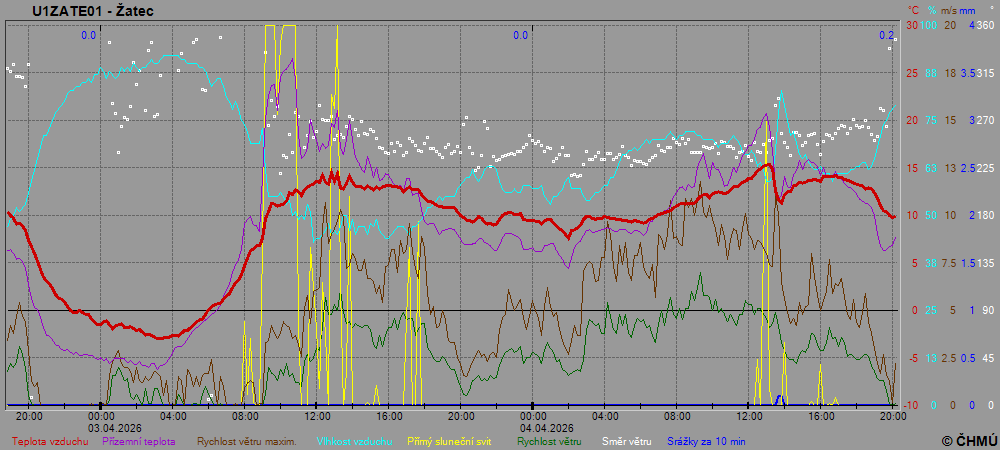The width and height of the screenshot is (1000, 450).
Task: Click the "© ČHMÚ" copyright text
Action: pyautogui.click(x=968, y=441)
